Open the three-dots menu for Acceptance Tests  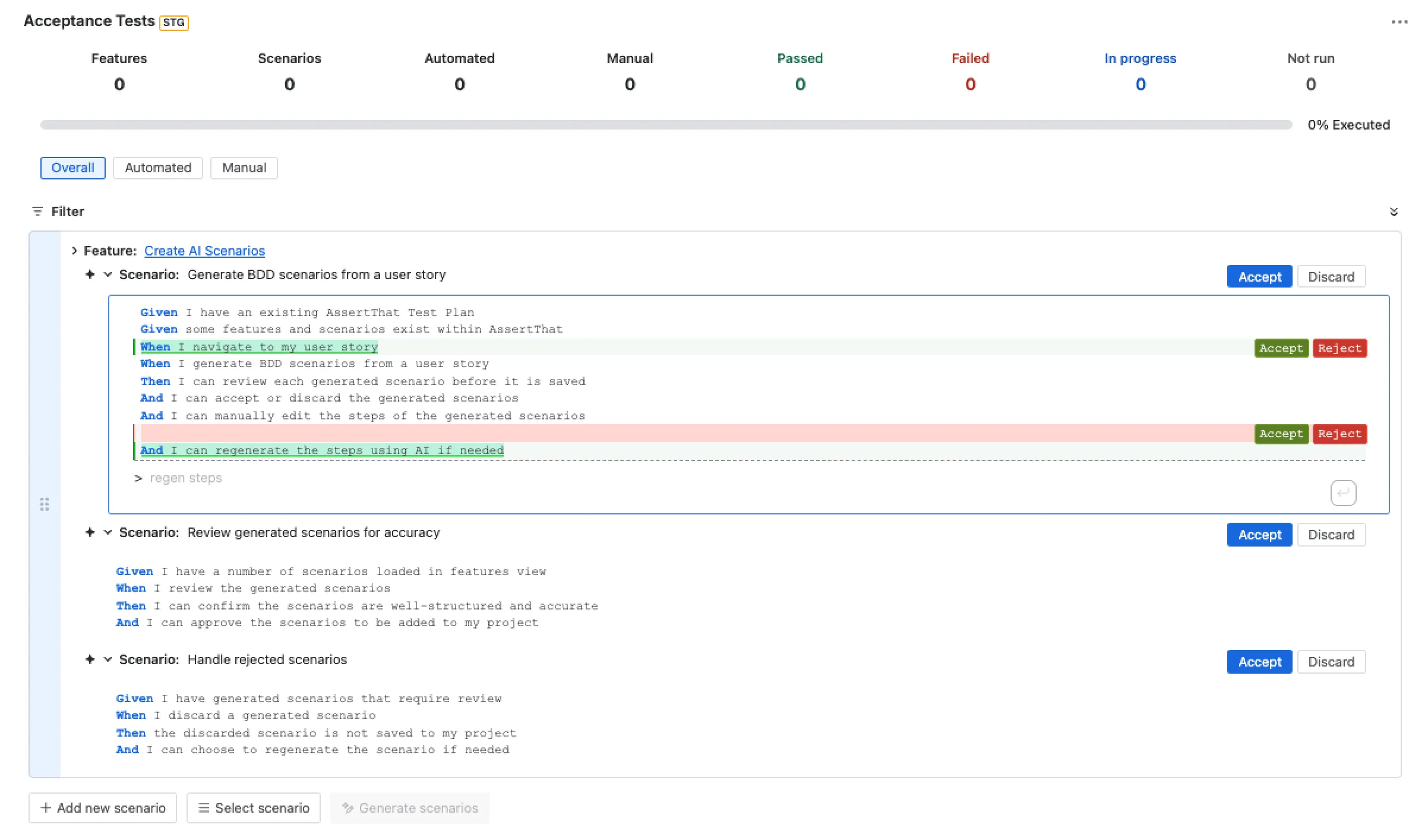coord(1399,22)
